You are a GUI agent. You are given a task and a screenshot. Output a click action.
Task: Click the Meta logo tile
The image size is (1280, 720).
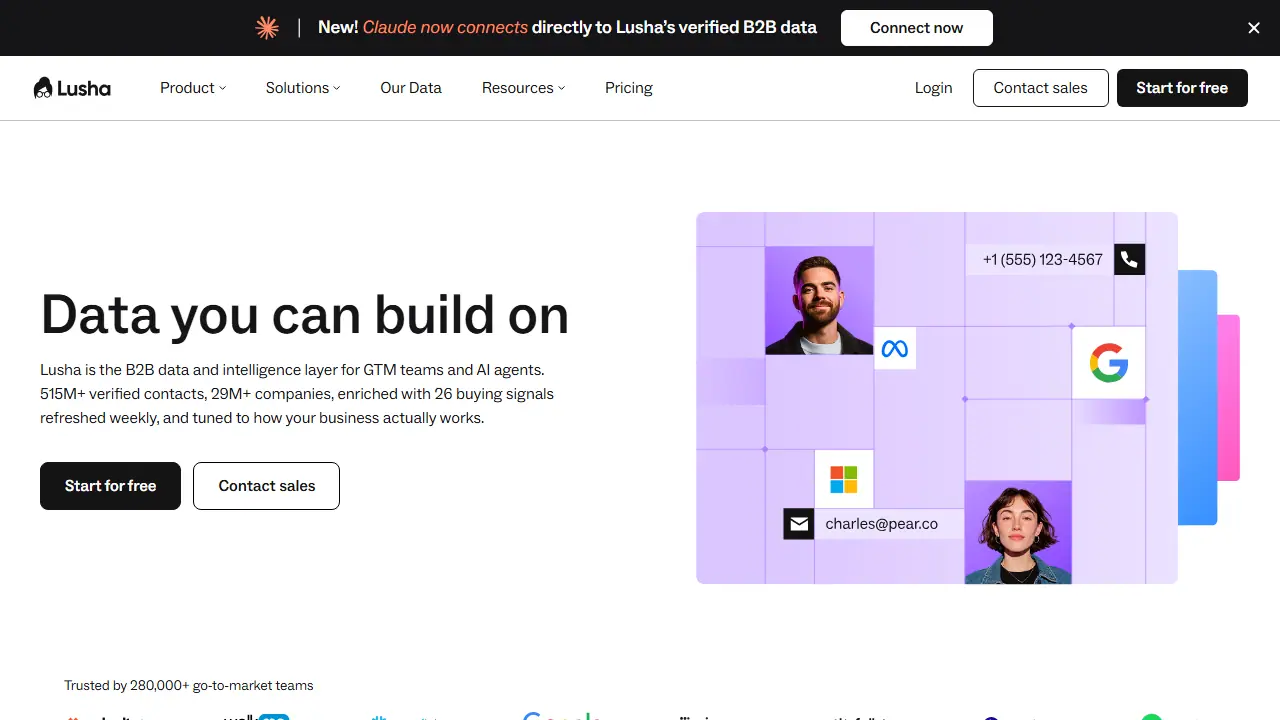tap(895, 348)
